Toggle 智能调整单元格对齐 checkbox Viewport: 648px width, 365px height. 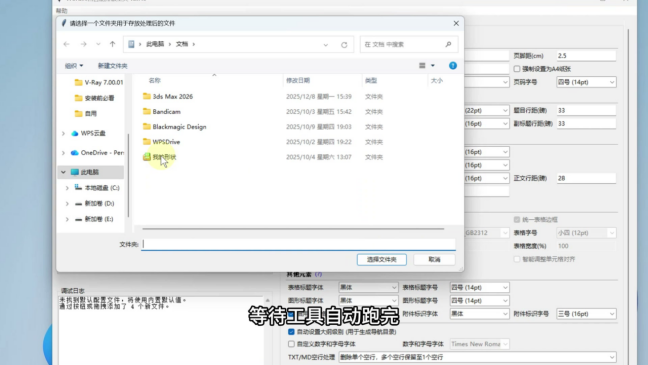[x=517, y=259]
